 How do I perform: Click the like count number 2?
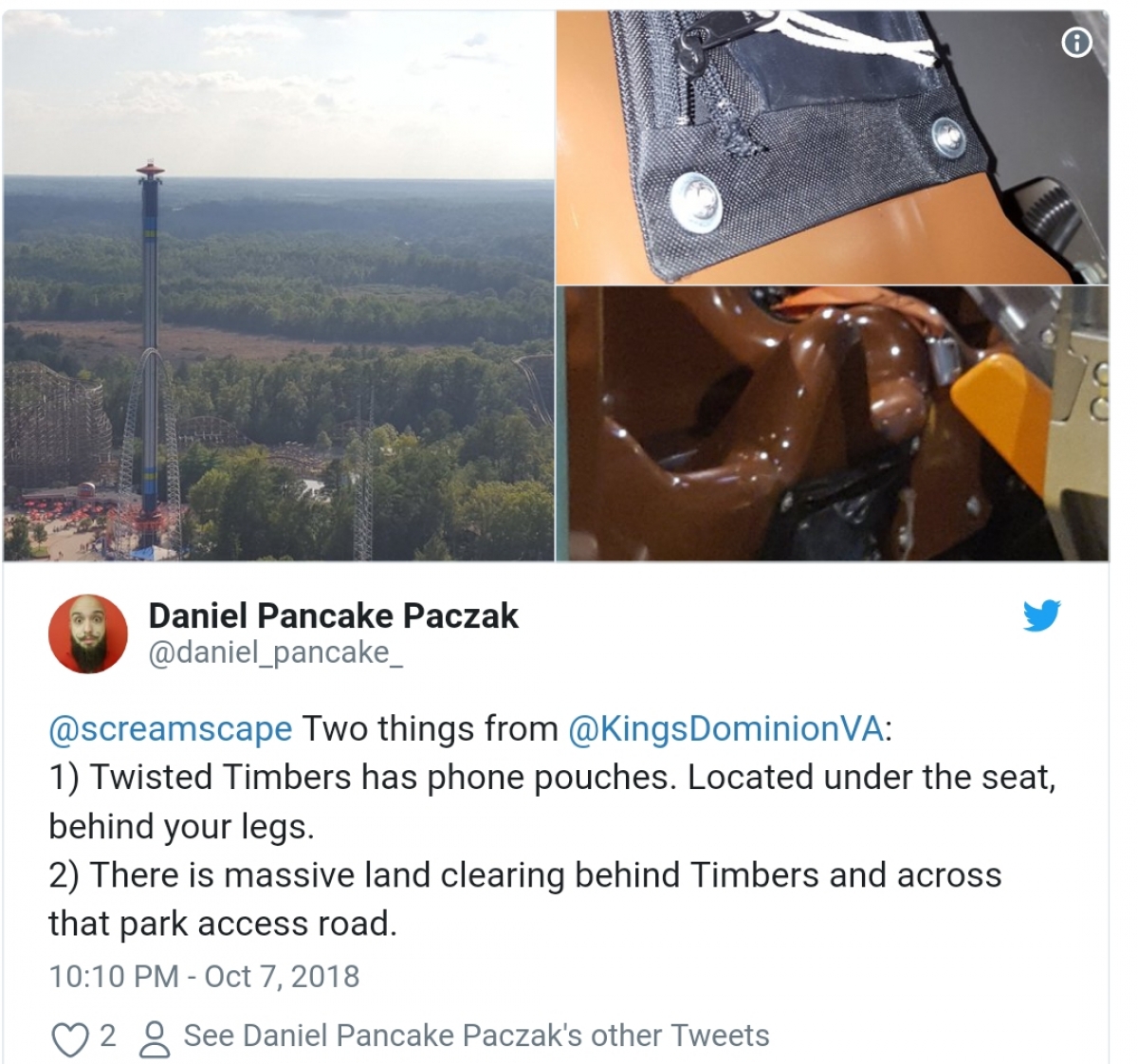[x=108, y=1036]
